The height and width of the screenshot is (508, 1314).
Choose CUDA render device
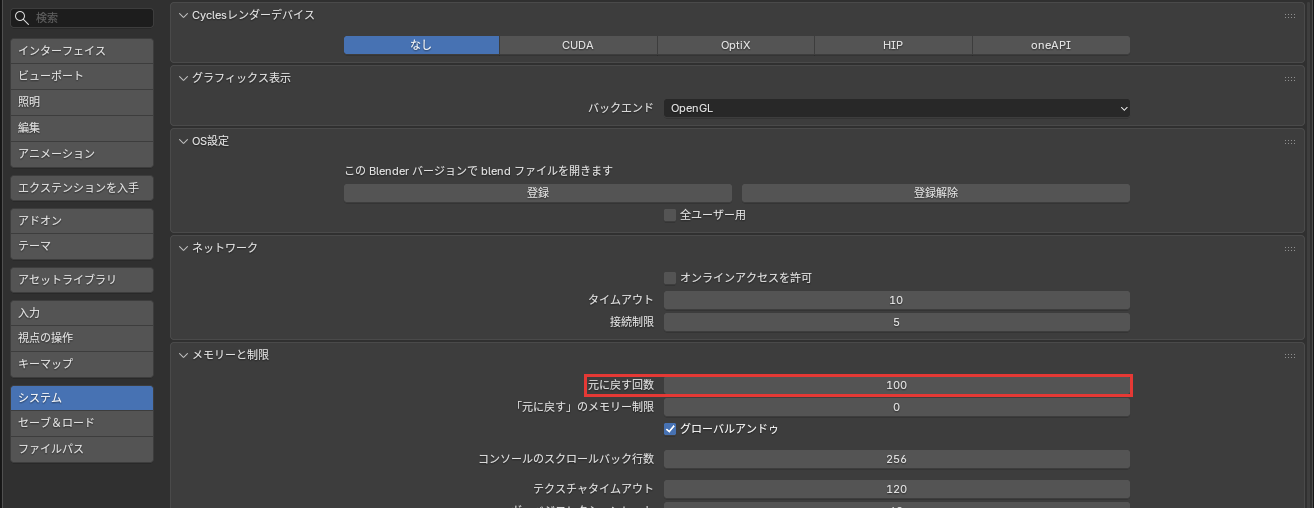pyautogui.click(x=578, y=45)
